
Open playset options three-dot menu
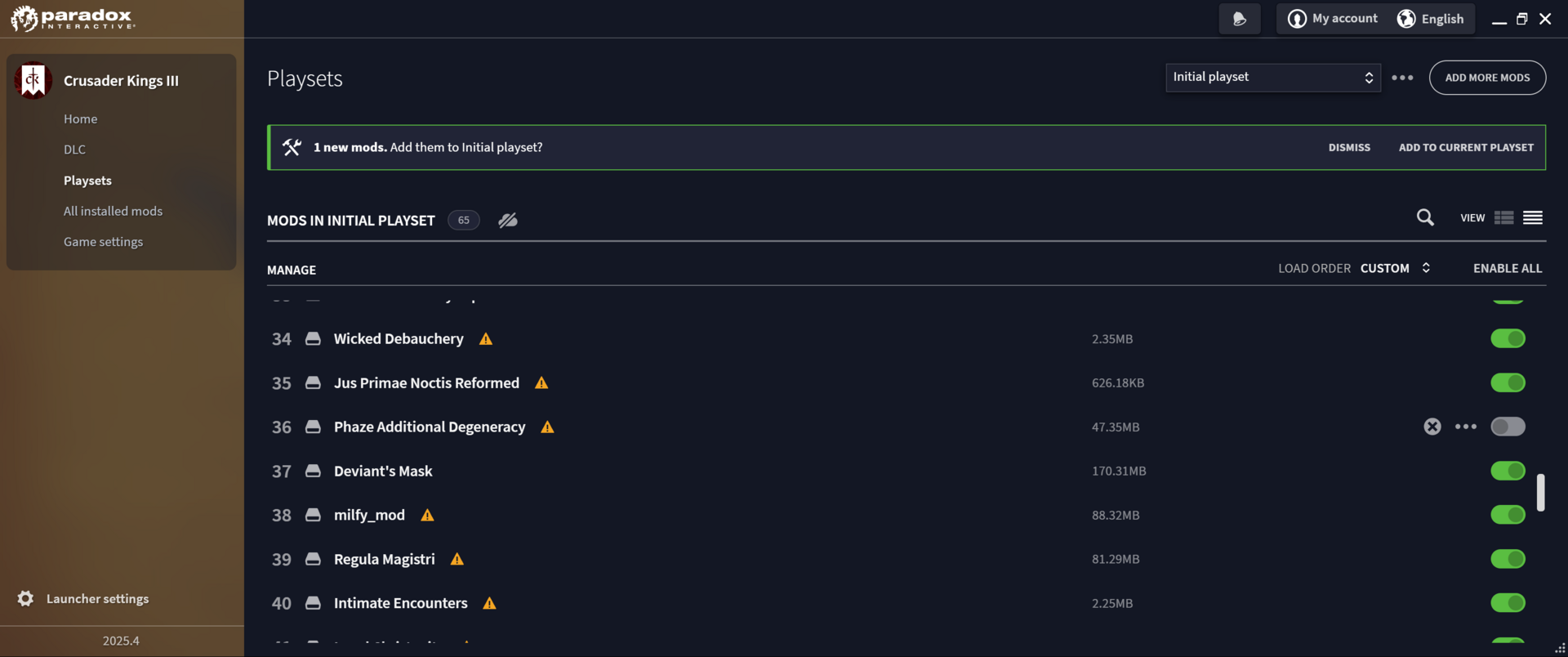1402,78
